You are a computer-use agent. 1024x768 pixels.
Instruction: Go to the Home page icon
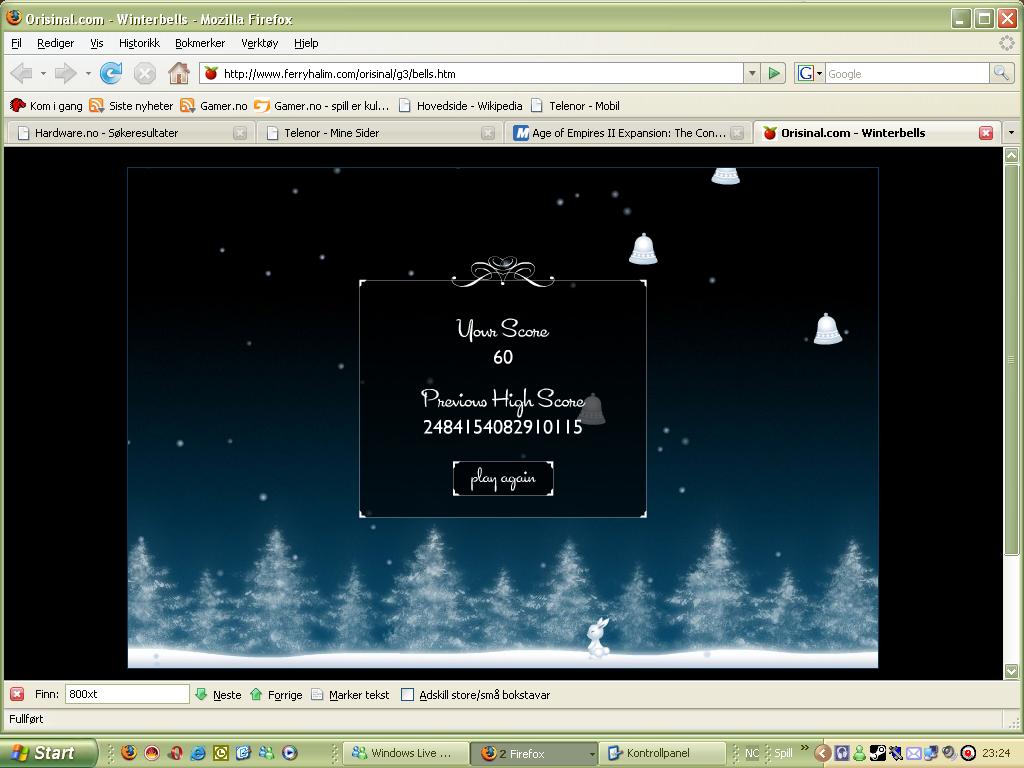click(178, 73)
